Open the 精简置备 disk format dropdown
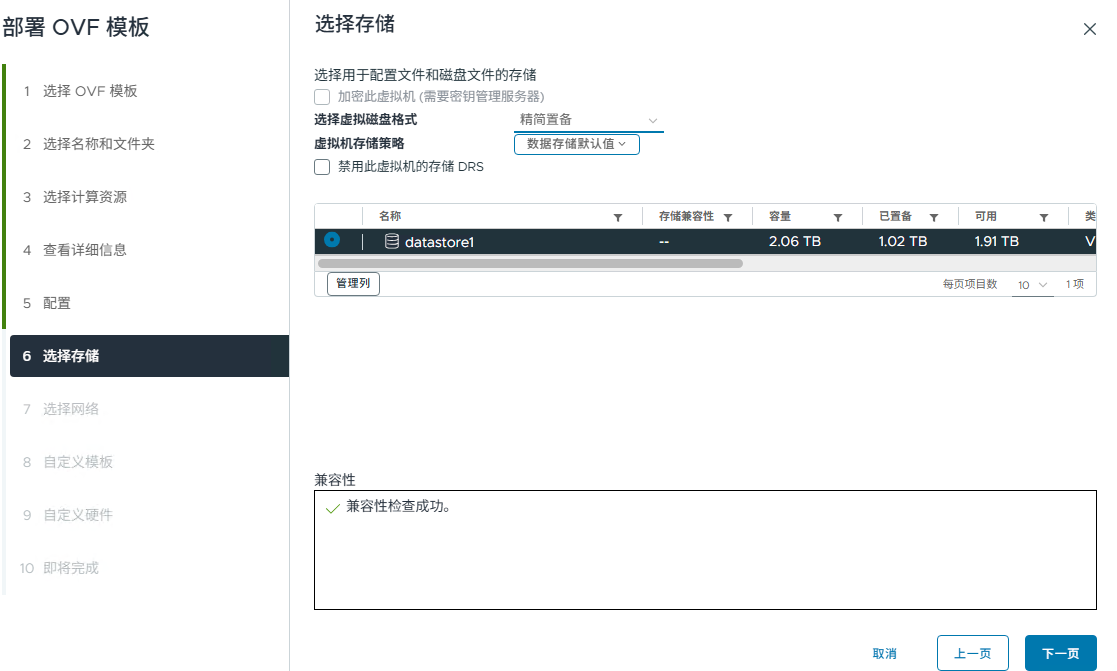 (x=588, y=120)
